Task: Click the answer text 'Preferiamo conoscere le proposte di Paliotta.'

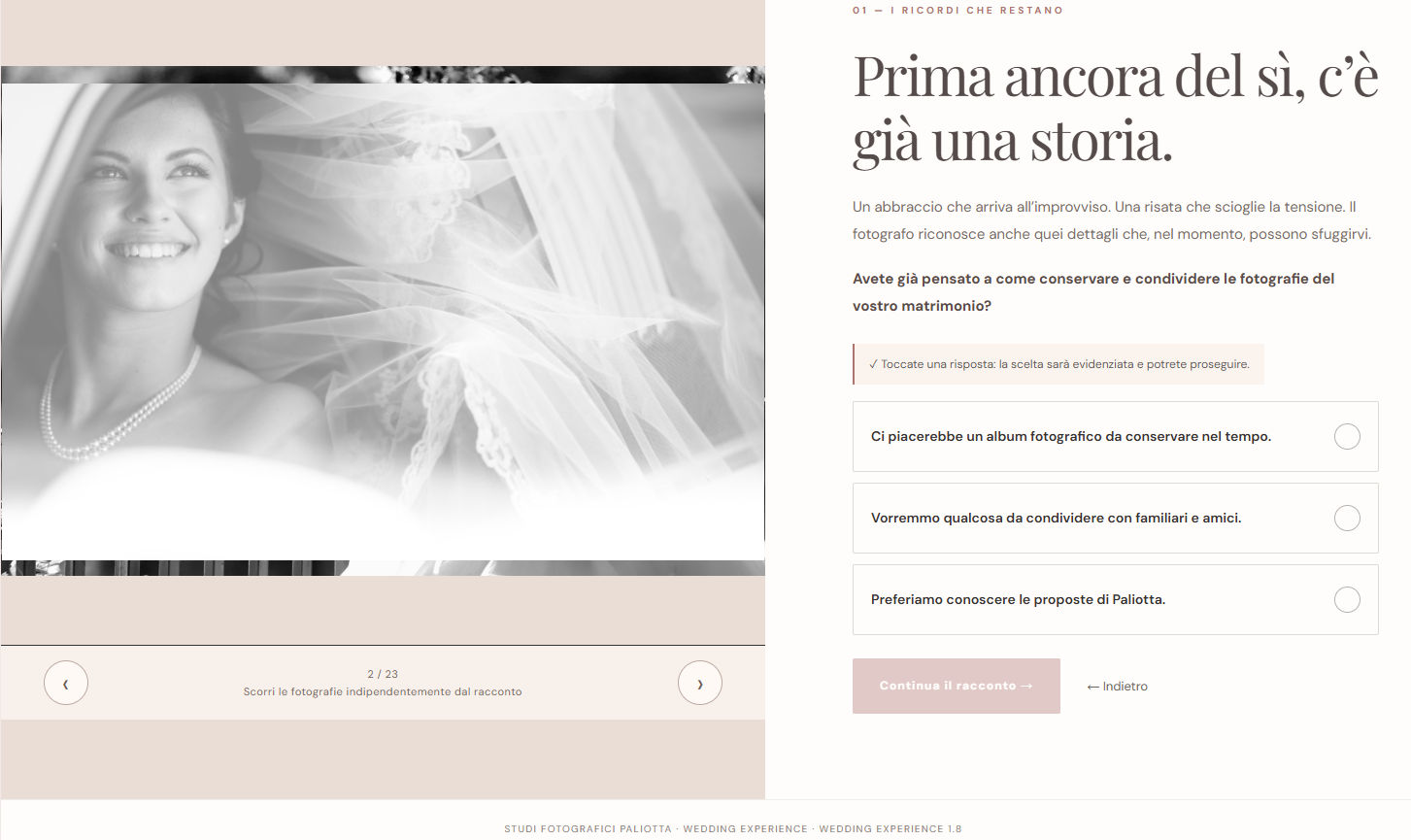Action: click(x=1018, y=600)
